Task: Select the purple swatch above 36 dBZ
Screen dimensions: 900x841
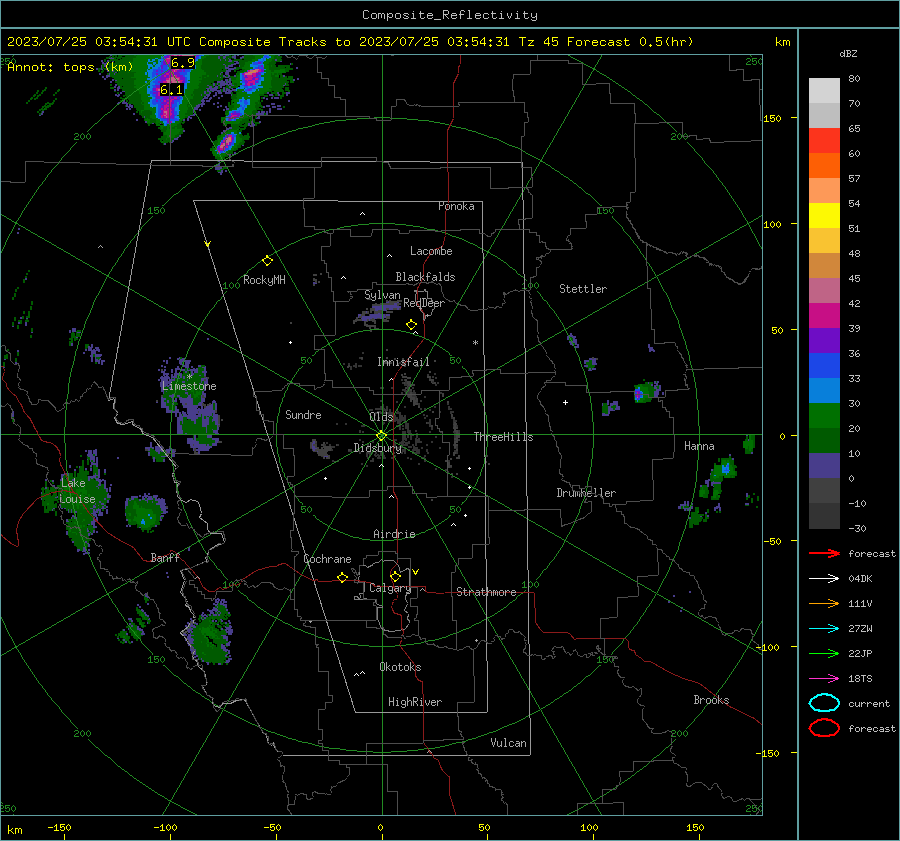Action: pos(824,340)
